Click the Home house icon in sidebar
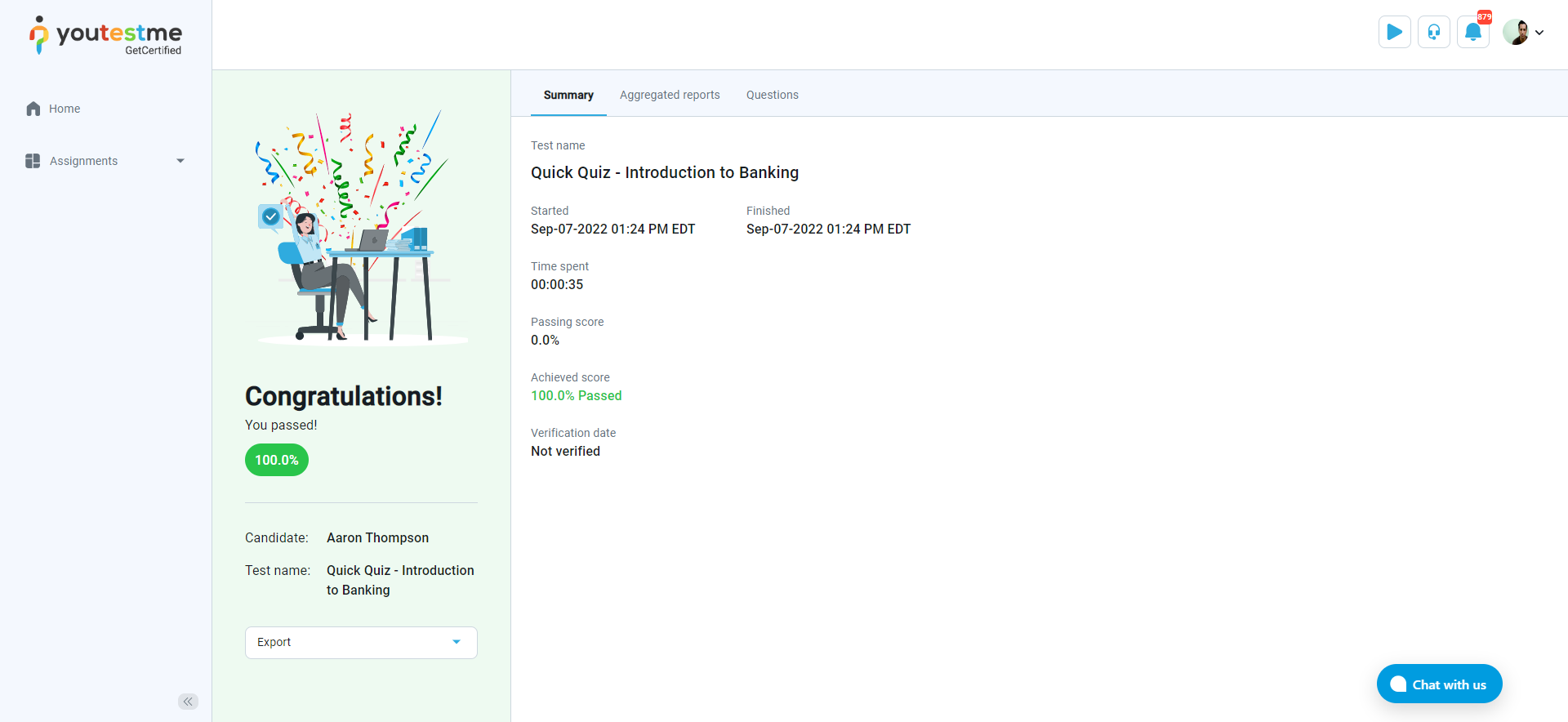Image resolution: width=1568 pixels, height=722 pixels. (x=33, y=109)
